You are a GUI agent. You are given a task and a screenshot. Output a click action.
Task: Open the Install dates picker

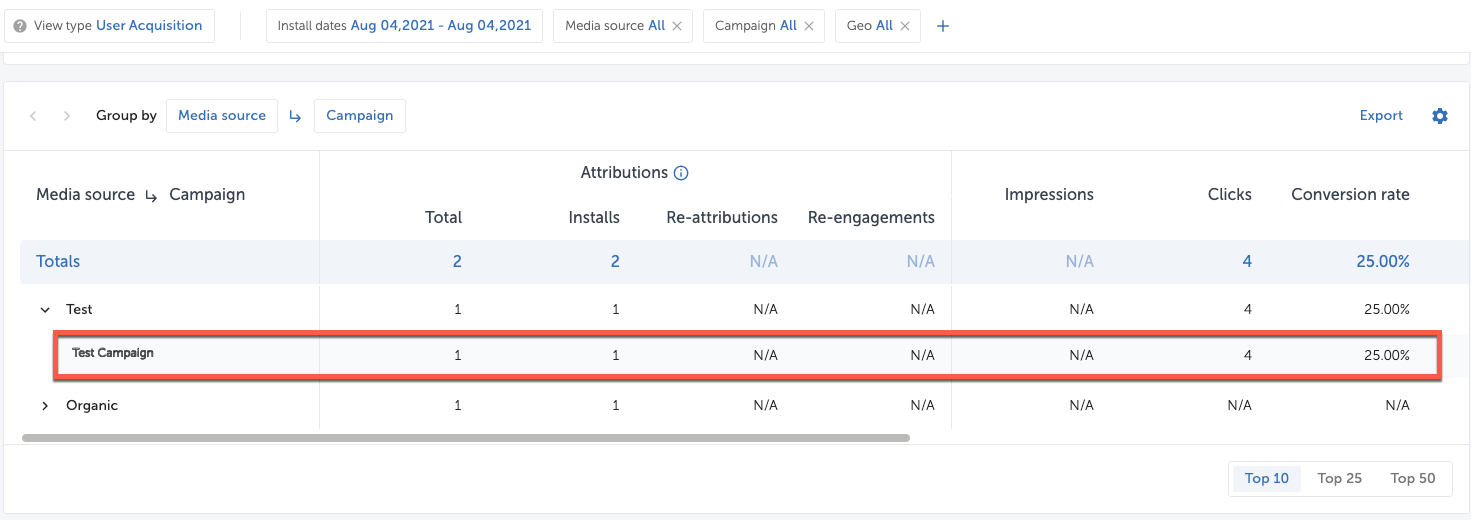click(x=404, y=26)
